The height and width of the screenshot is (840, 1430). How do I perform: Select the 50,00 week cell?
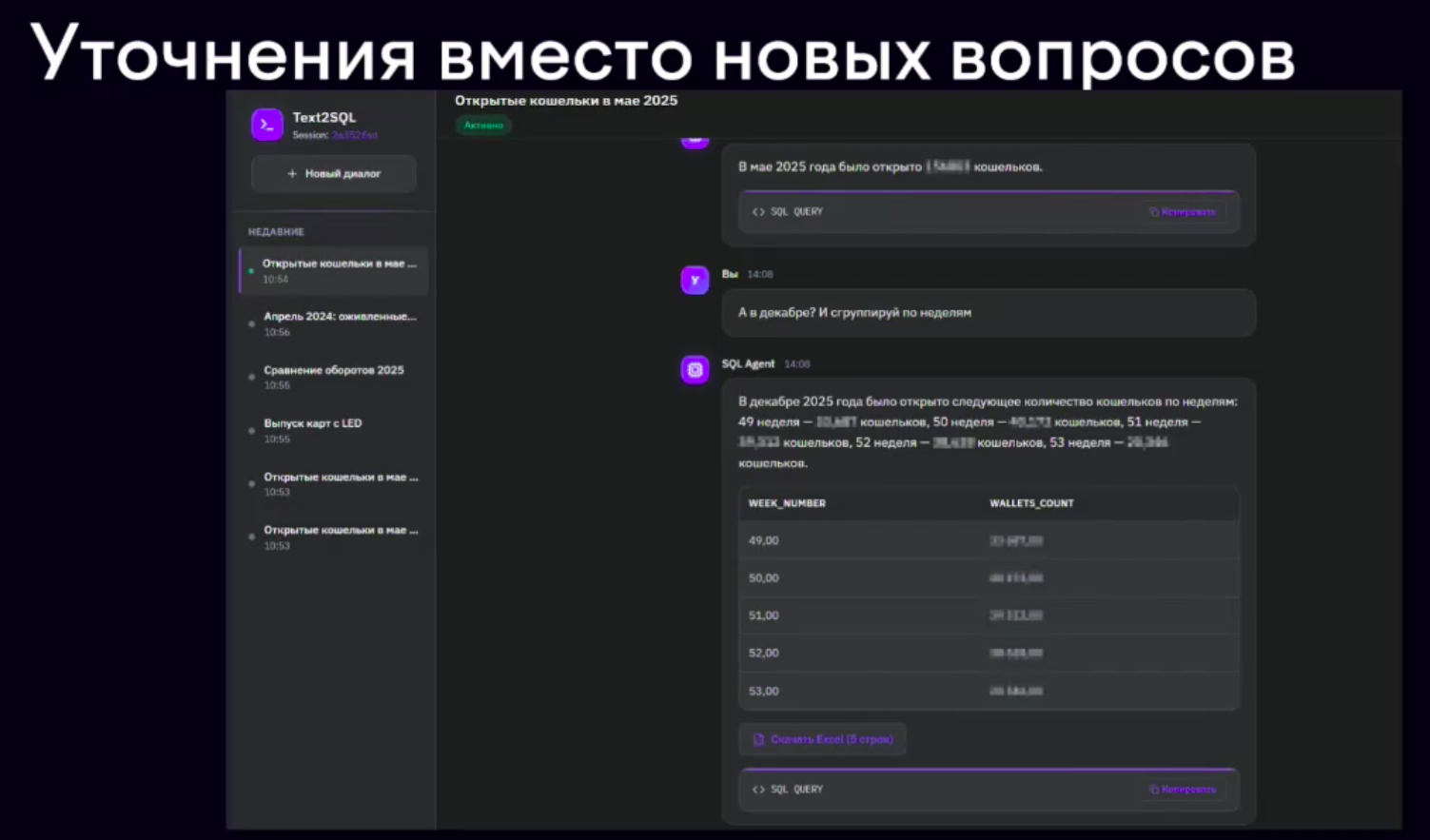coord(764,578)
